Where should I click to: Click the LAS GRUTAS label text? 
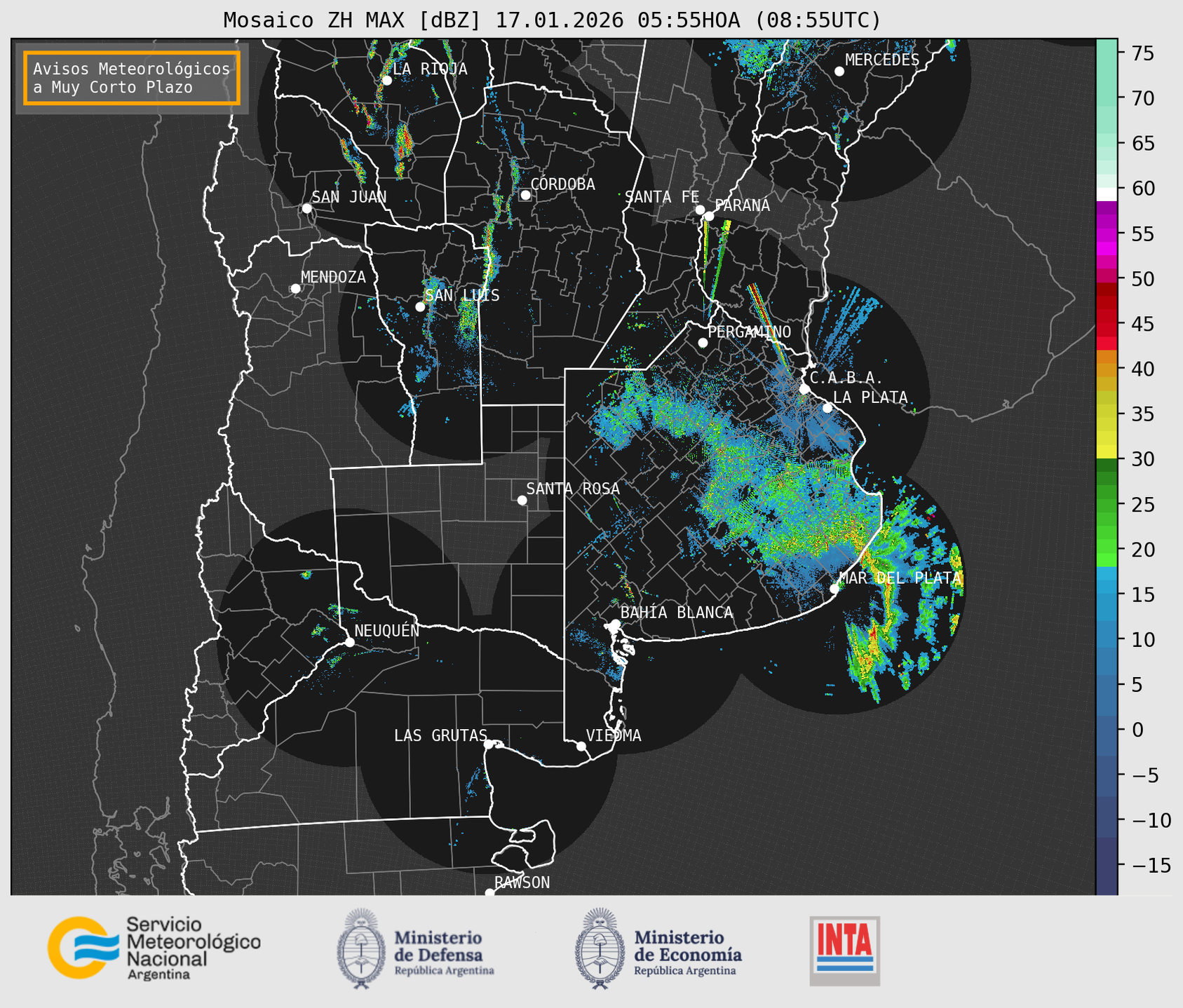(x=440, y=736)
